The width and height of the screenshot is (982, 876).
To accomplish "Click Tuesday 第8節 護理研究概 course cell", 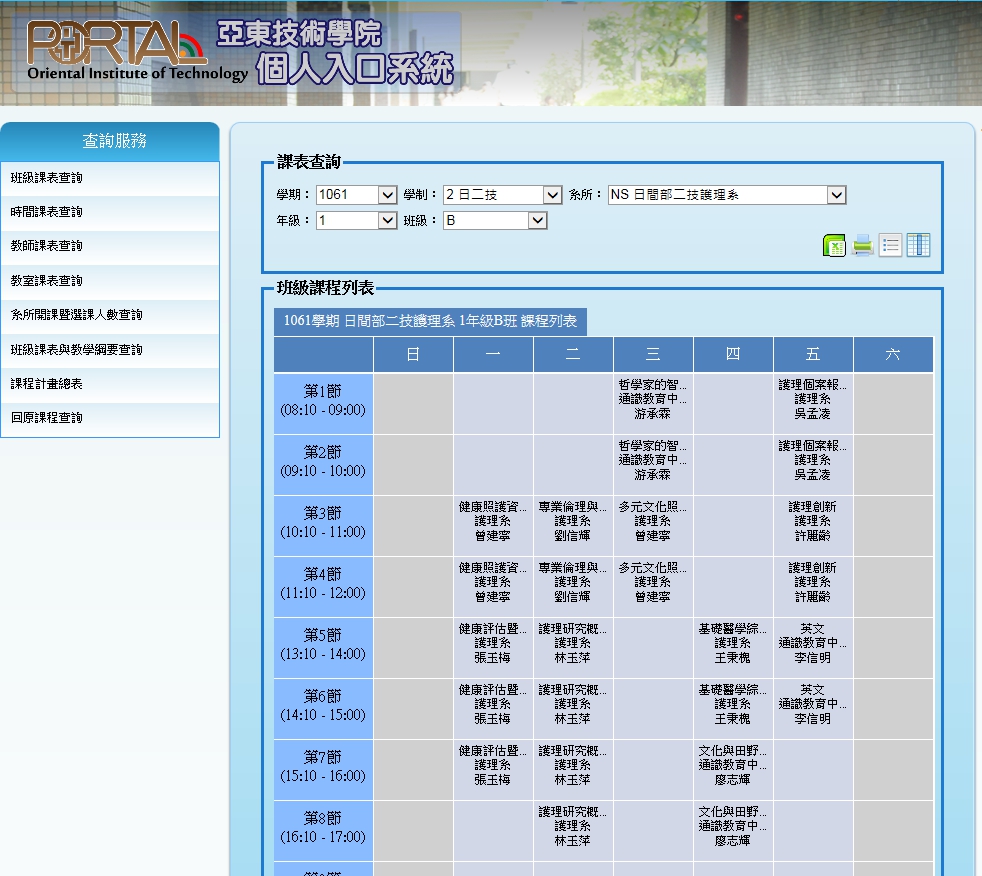I will 573,831.
